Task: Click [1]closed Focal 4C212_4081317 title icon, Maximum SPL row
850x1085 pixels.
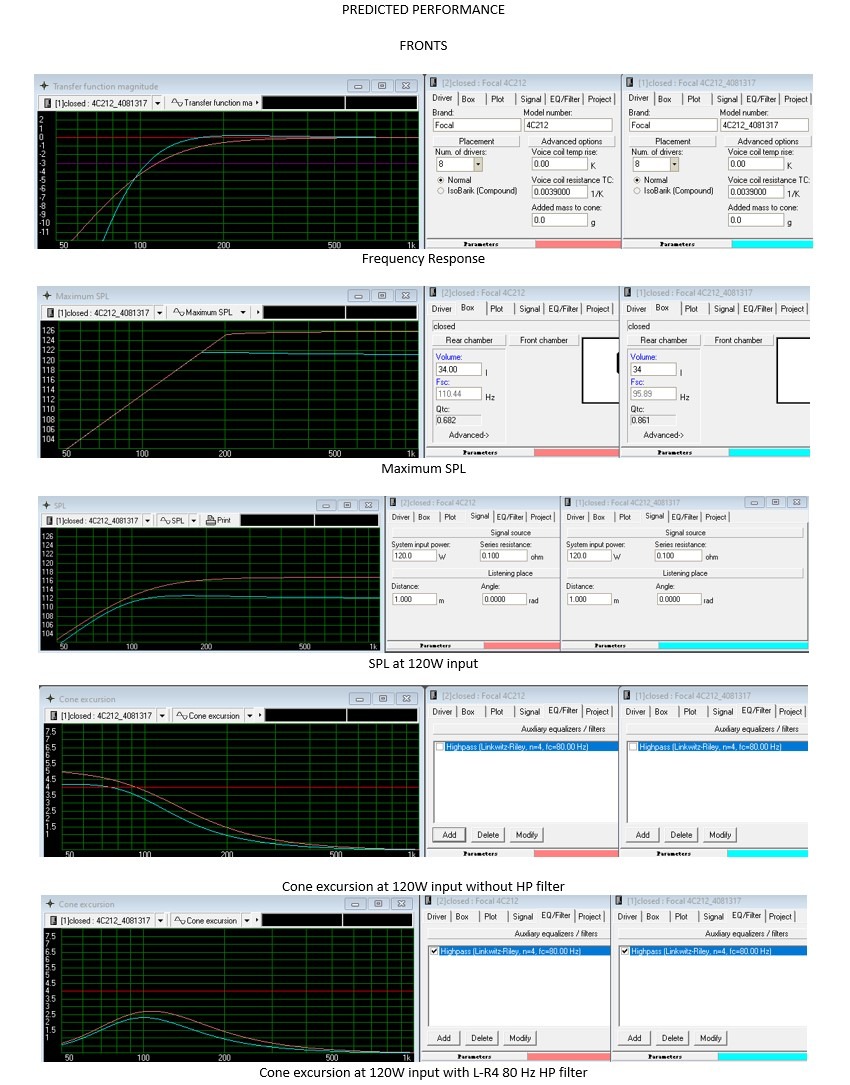Action: point(628,293)
